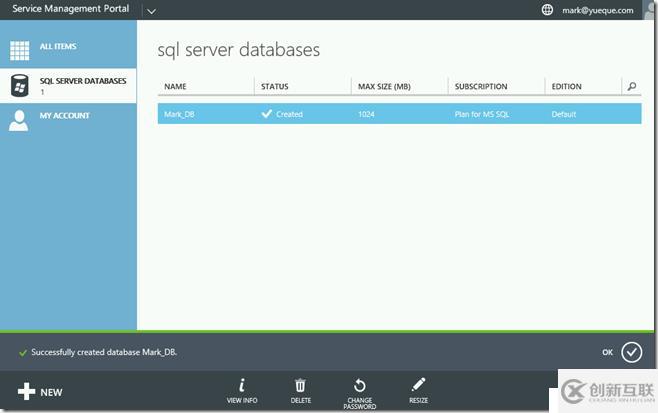Image resolution: width=658 pixels, height=413 pixels.
Task: Click the Created status text
Action: [289, 114]
